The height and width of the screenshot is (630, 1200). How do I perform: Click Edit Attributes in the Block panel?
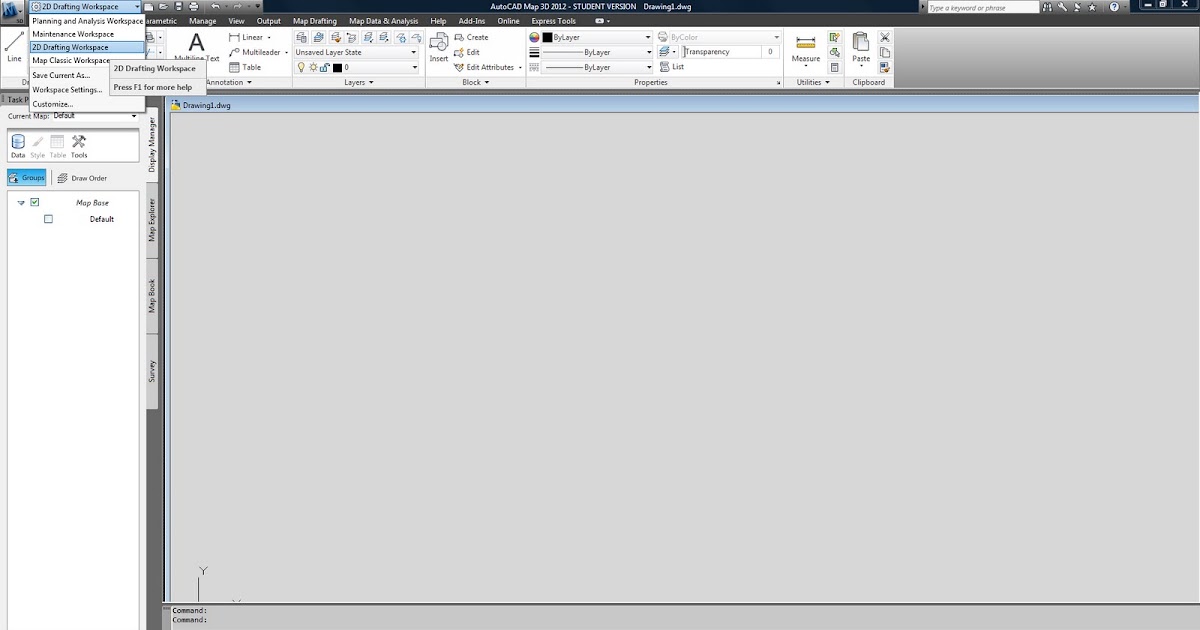click(487, 67)
